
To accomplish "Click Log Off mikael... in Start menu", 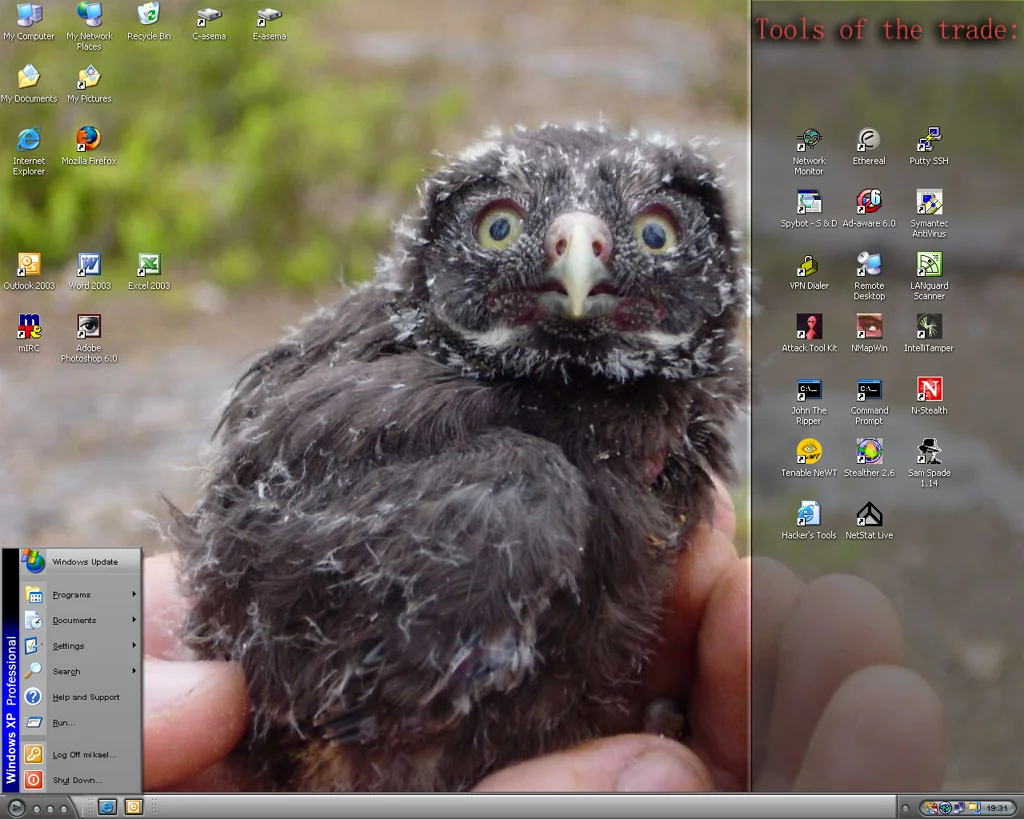I will point(84,755).
